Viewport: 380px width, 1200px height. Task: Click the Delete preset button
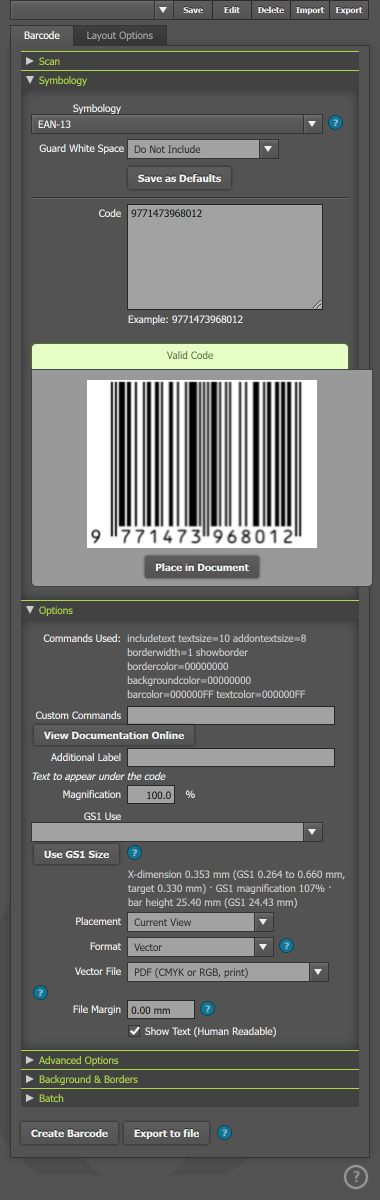coord(270,10)
